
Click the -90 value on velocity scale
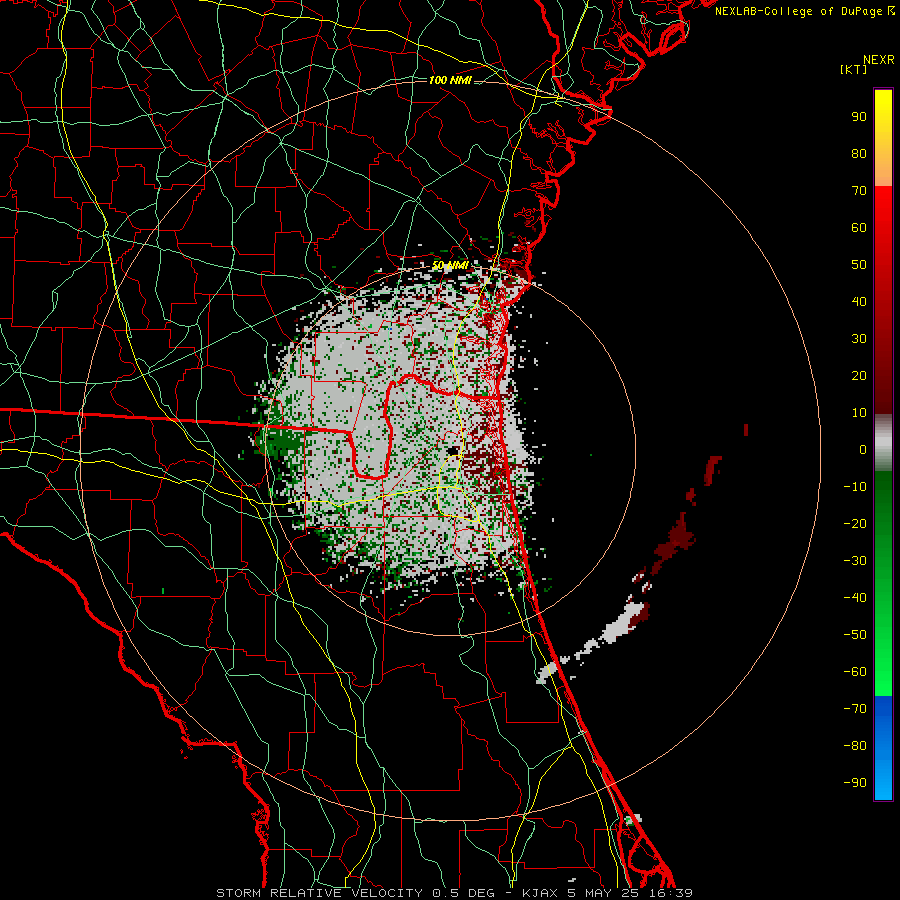pyautogui.click(x=855, y=782)
